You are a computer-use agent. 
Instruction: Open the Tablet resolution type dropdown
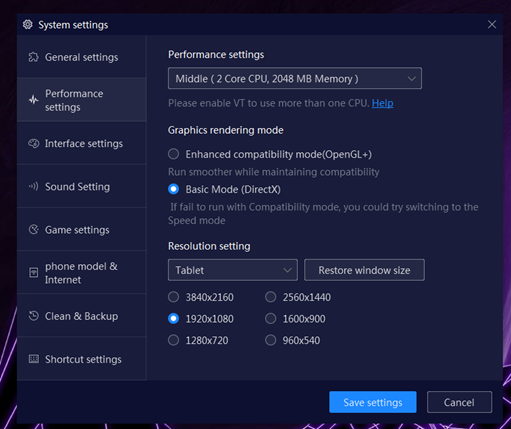point(233,270)
